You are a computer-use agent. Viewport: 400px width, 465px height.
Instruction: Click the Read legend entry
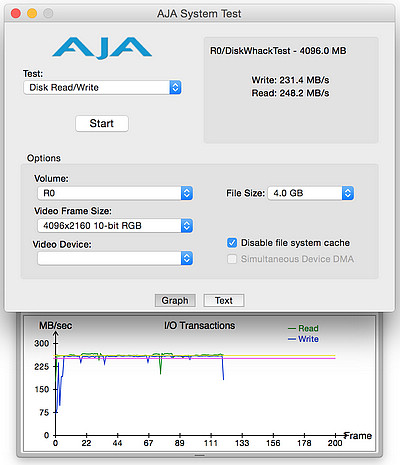(x=303, y=328)
